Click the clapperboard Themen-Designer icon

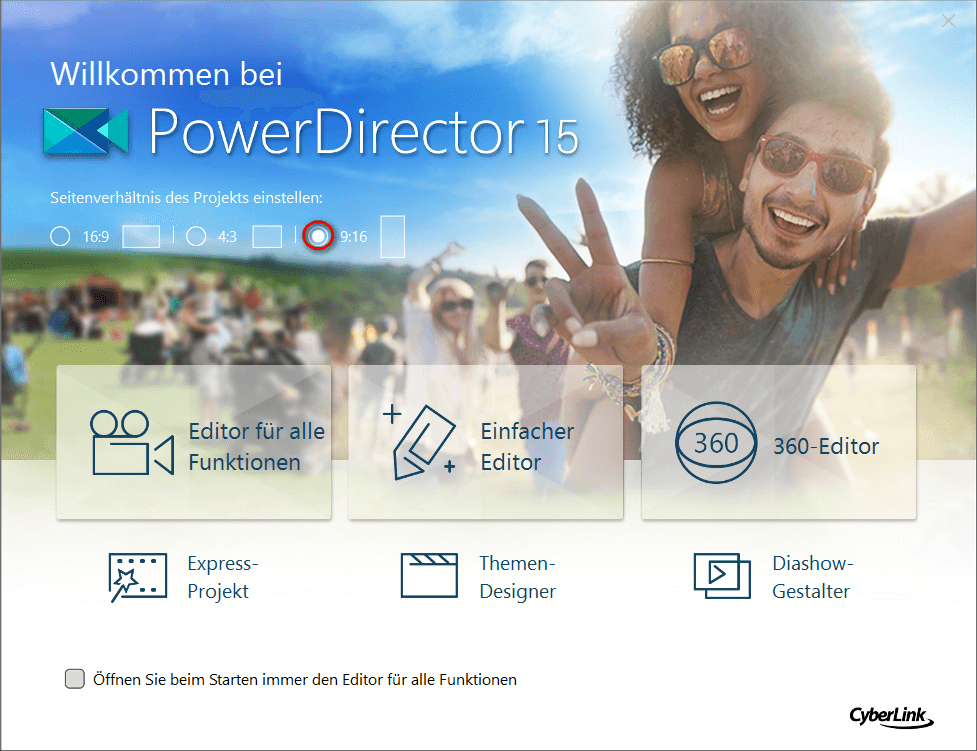tap(429, 575)
